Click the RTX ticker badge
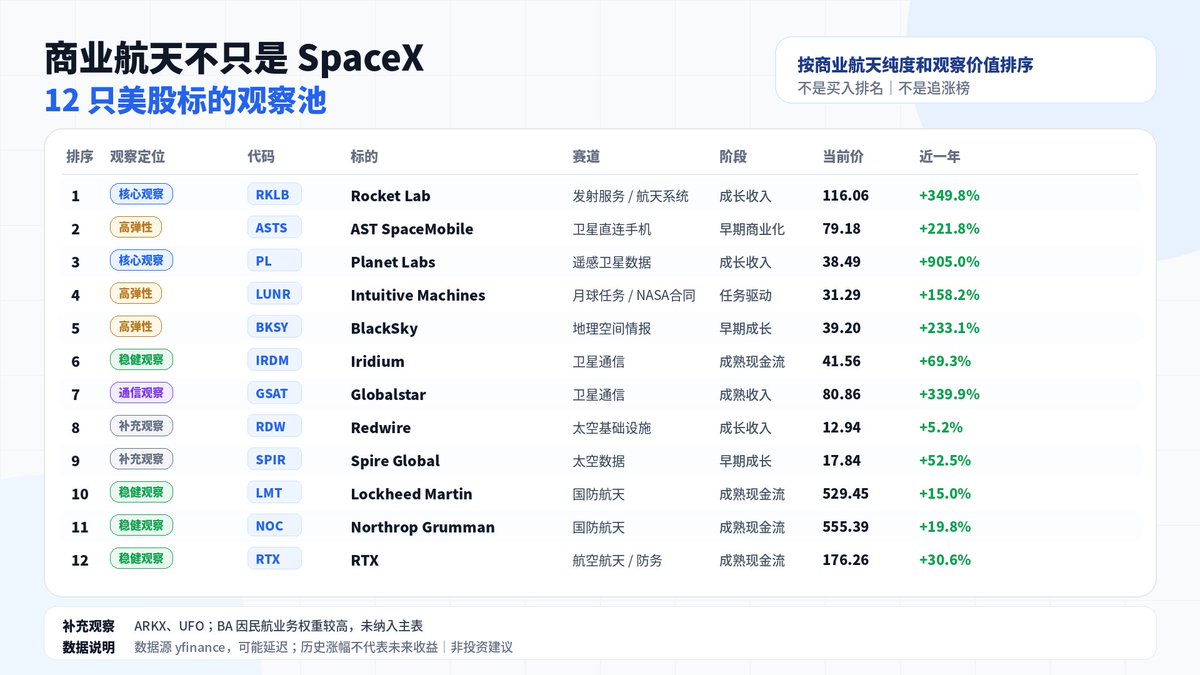1200x675 pixels. (274, 558)
